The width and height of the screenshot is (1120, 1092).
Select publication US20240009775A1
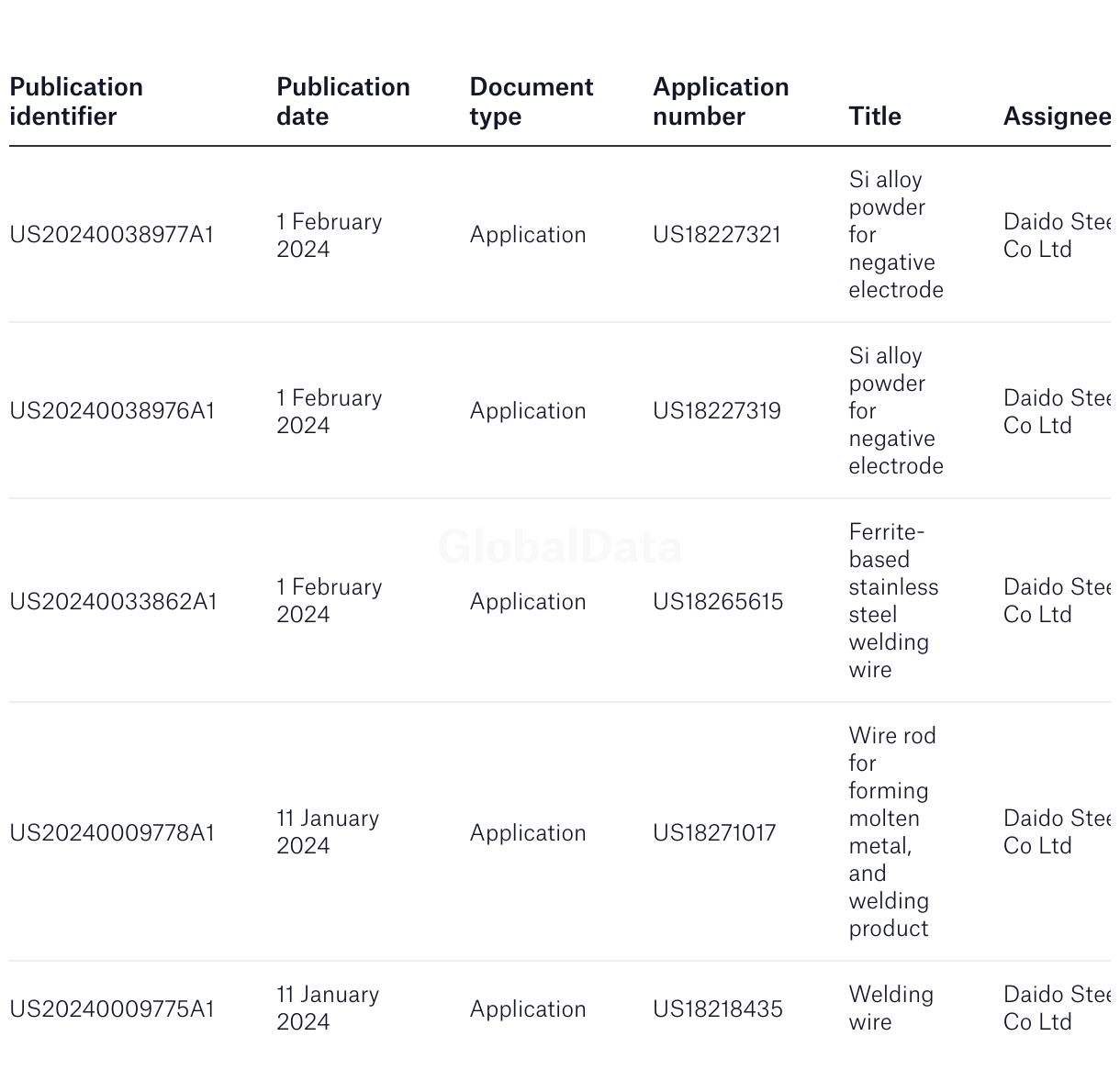click(112, 1009)
